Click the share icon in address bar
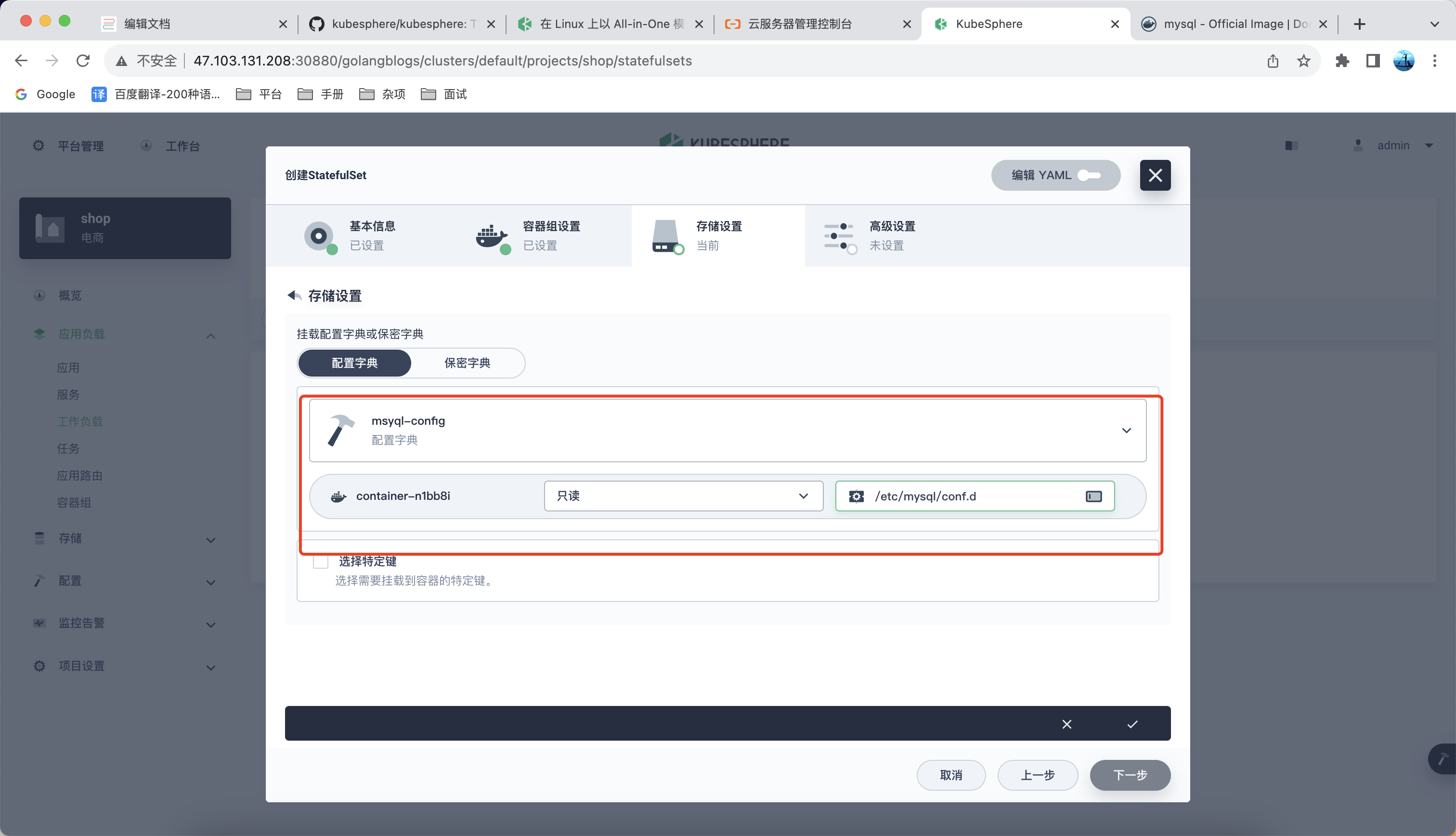The image size is (1456, 836). (x=1273, y=60)
